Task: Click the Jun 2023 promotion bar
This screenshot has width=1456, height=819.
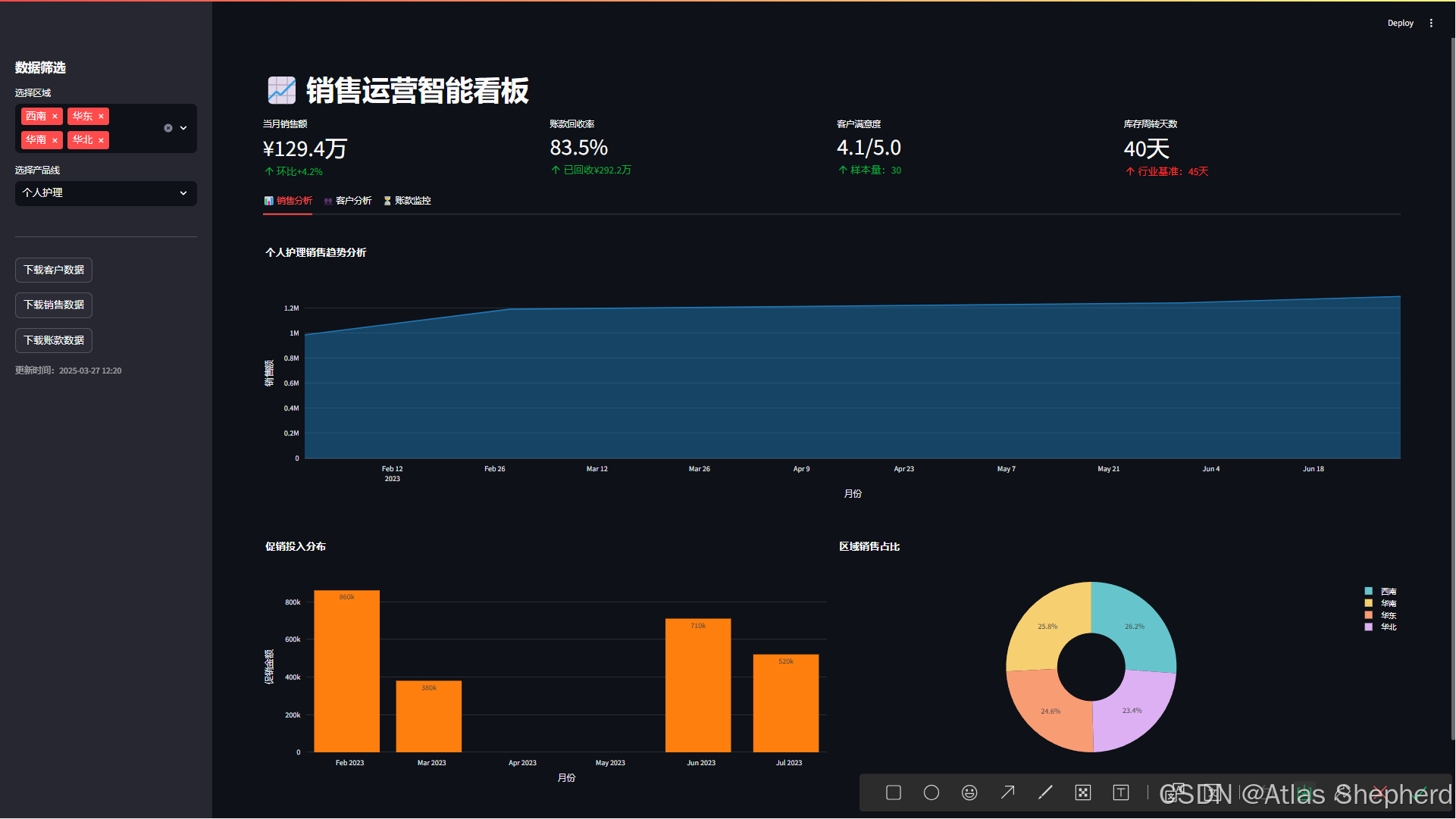Action: (x=698, y=686)
